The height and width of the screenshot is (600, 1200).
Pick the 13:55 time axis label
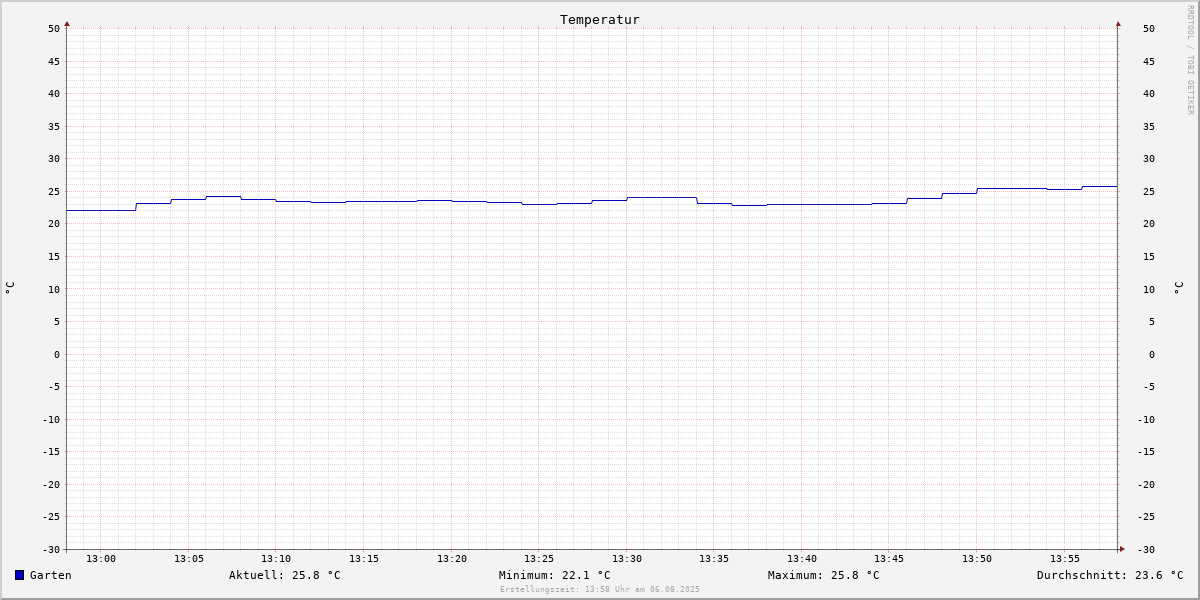1065,559
